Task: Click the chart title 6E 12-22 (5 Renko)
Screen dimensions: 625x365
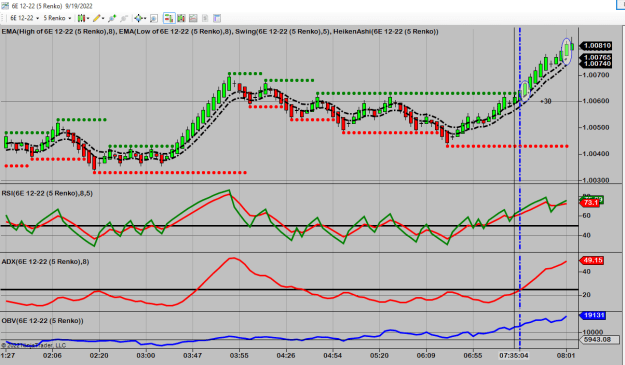Action: point(37,6)
